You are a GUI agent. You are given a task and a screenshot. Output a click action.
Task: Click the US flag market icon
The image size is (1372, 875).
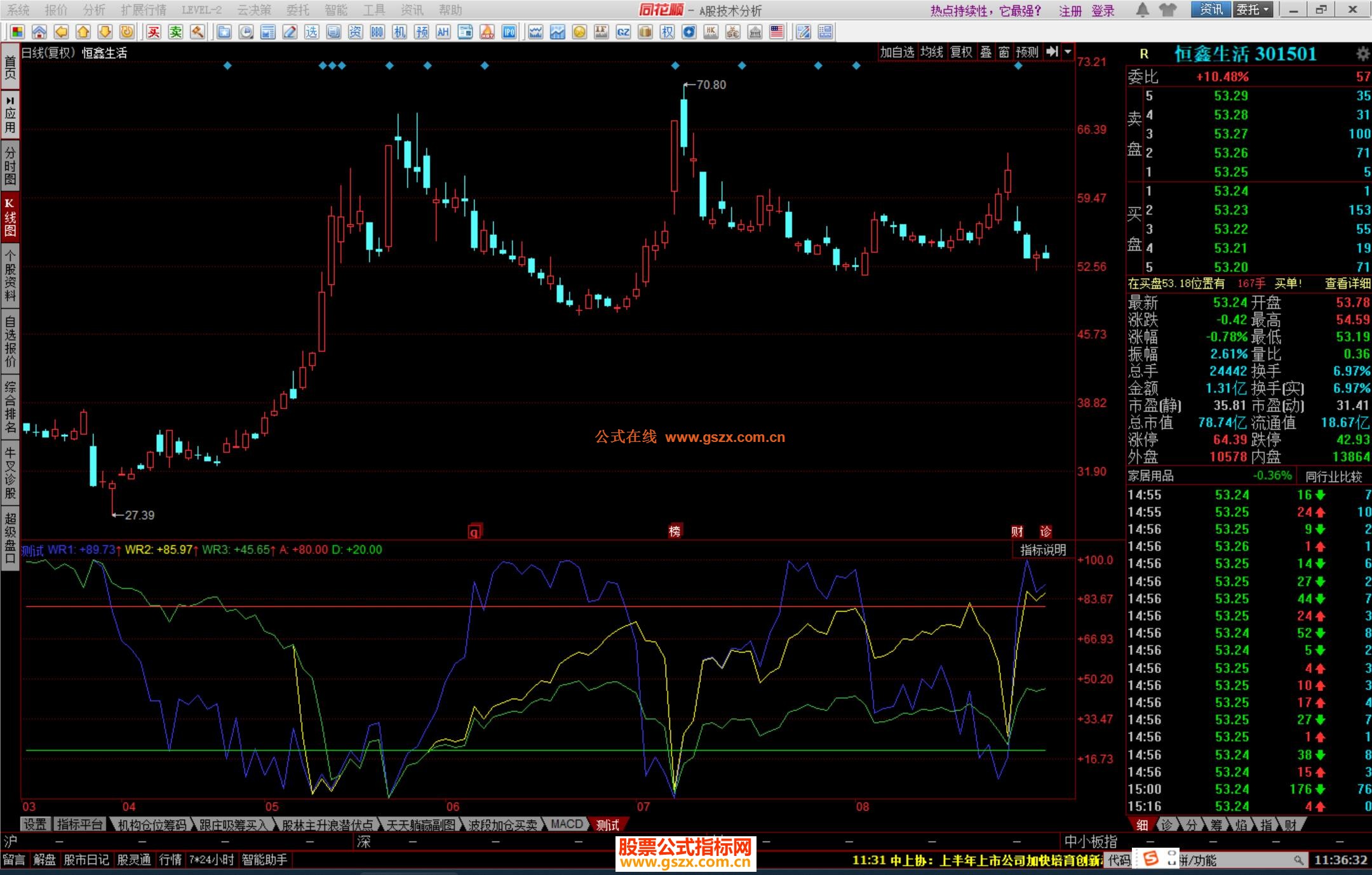(776, 32)
